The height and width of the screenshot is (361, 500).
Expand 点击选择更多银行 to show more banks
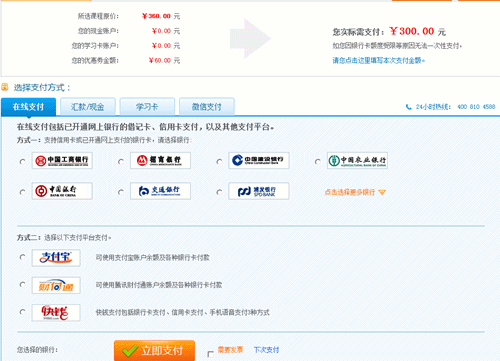[355, 192]
